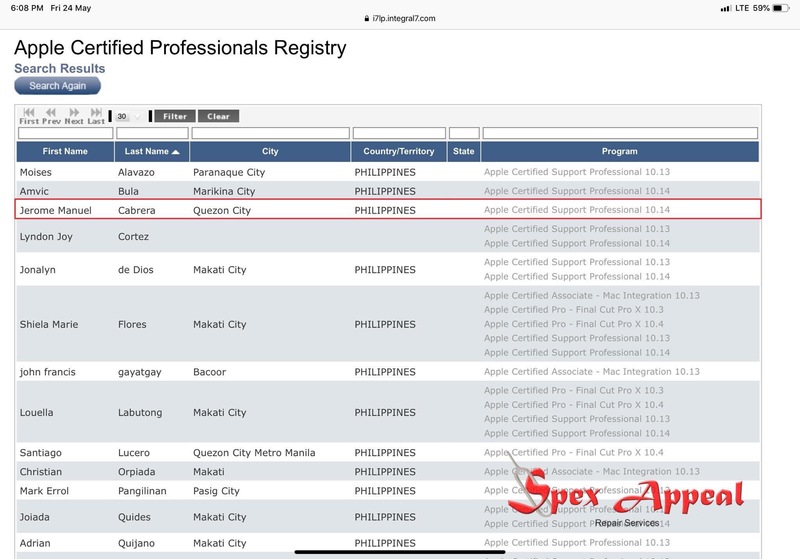Click the Clear button
Viewport: 800px width, 559px height.
[x=218, y=116]
